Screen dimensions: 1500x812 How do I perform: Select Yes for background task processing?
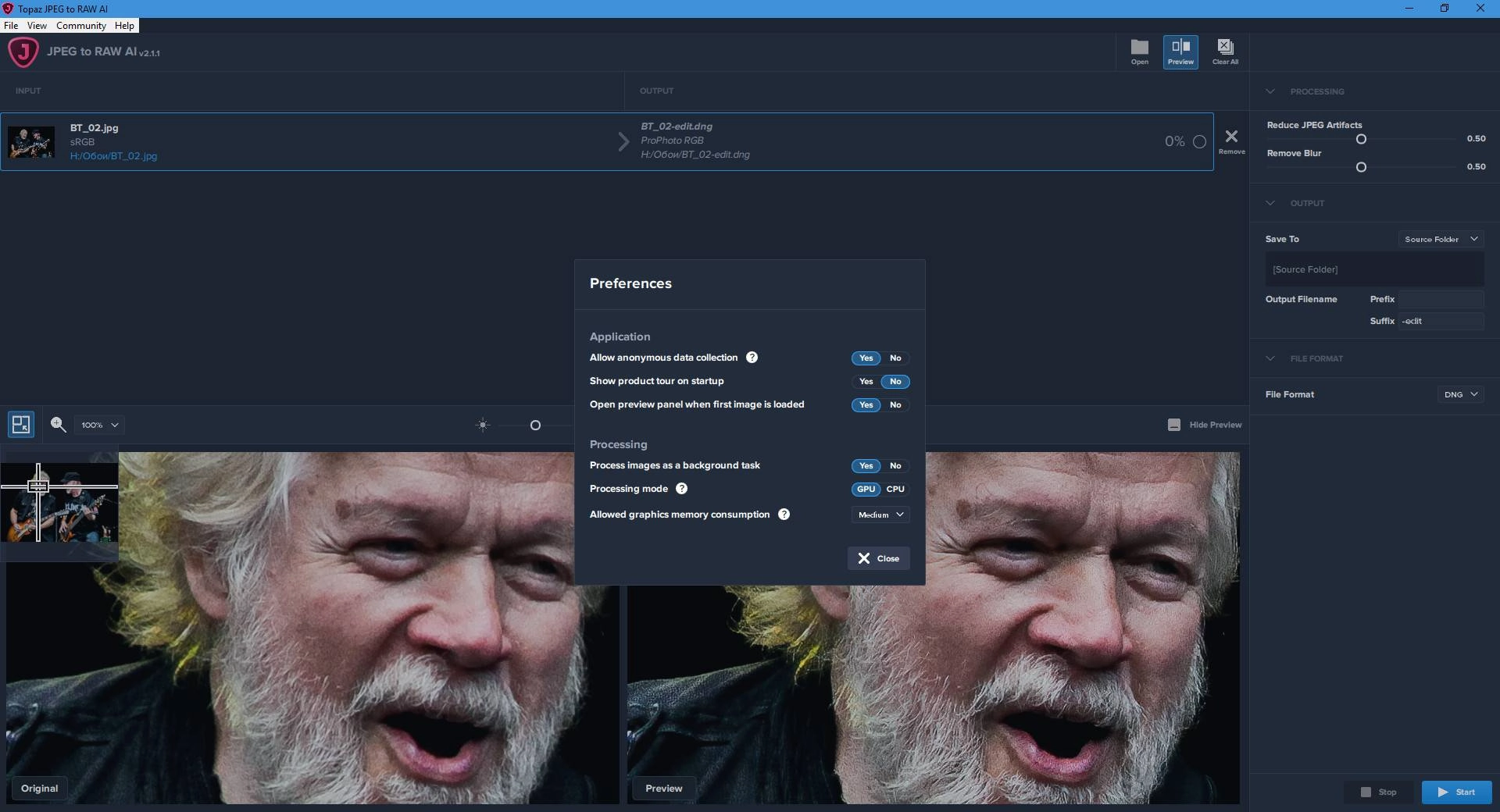pyautogui.click(x=866, y=466)
